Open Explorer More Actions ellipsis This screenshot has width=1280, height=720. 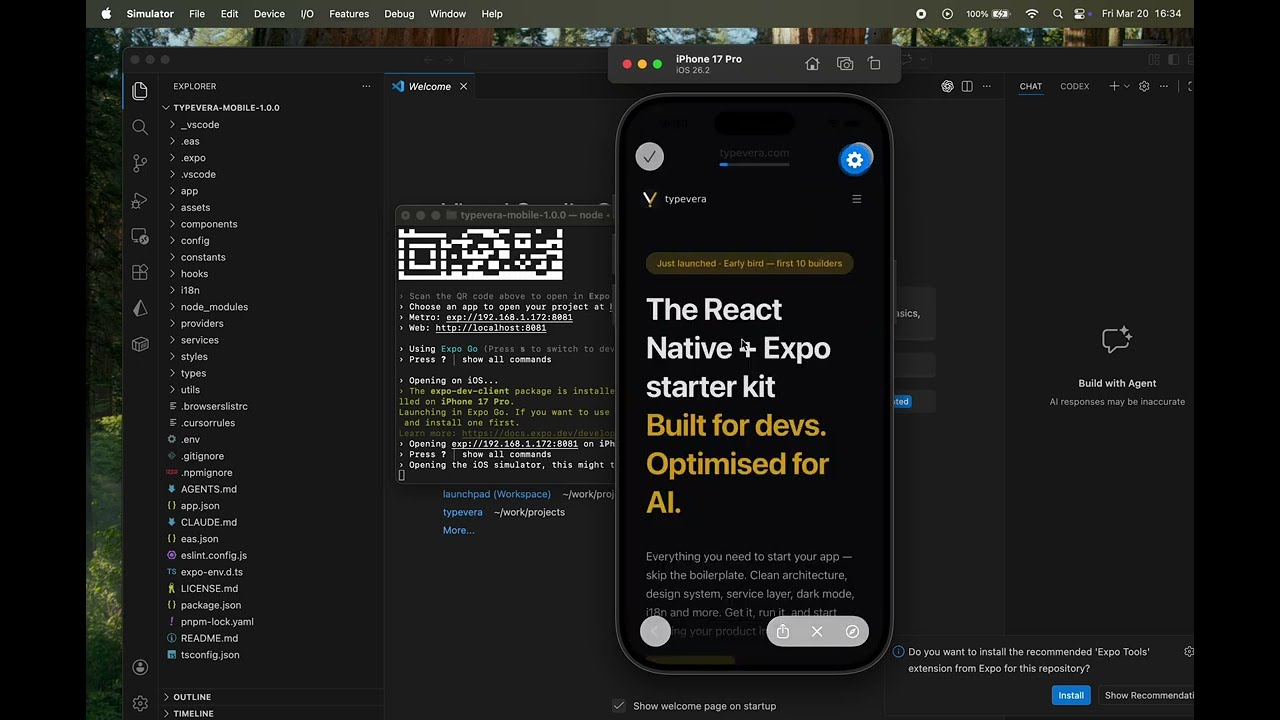[x=366, y=86]
